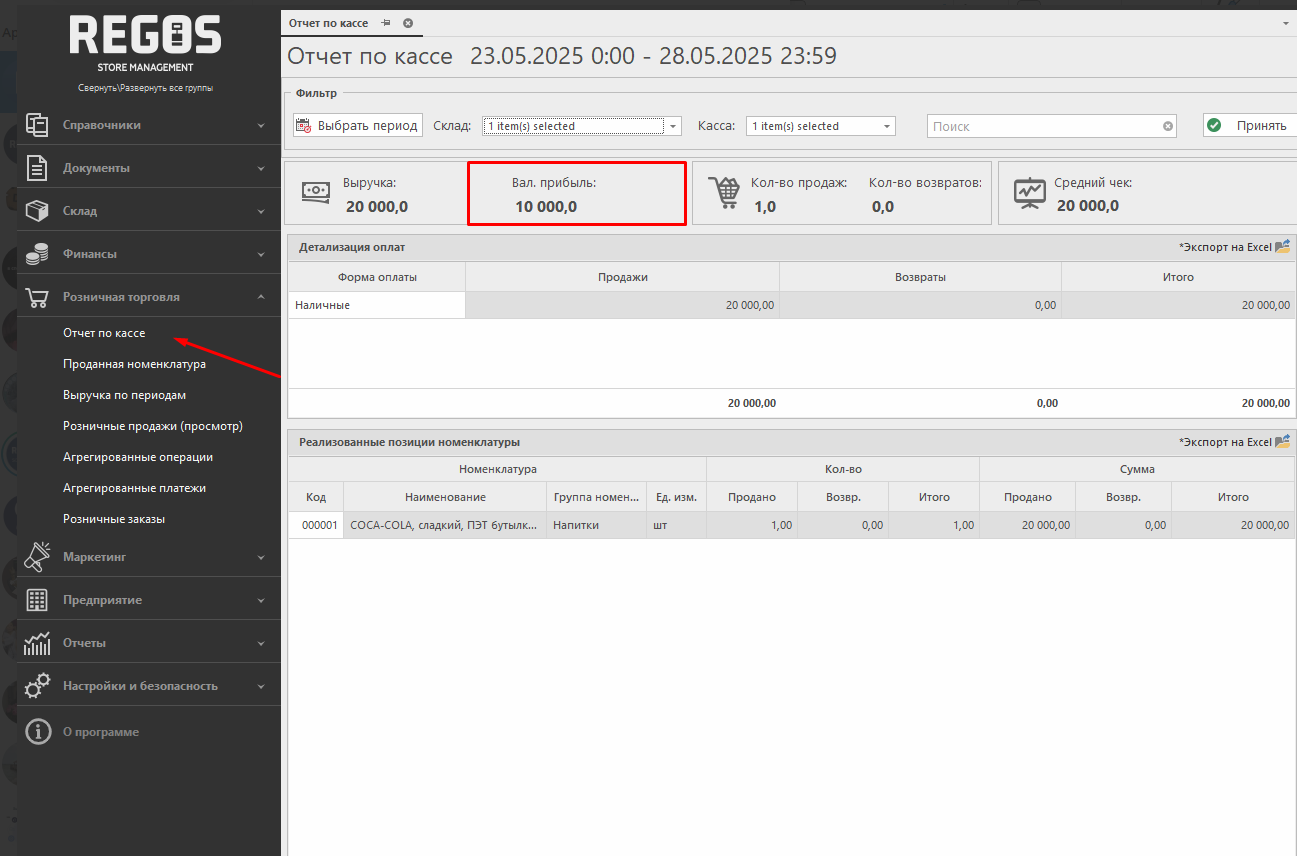Open Розничные продажи (просмотр)
The image size is (1297, 856).
point(153,426)
